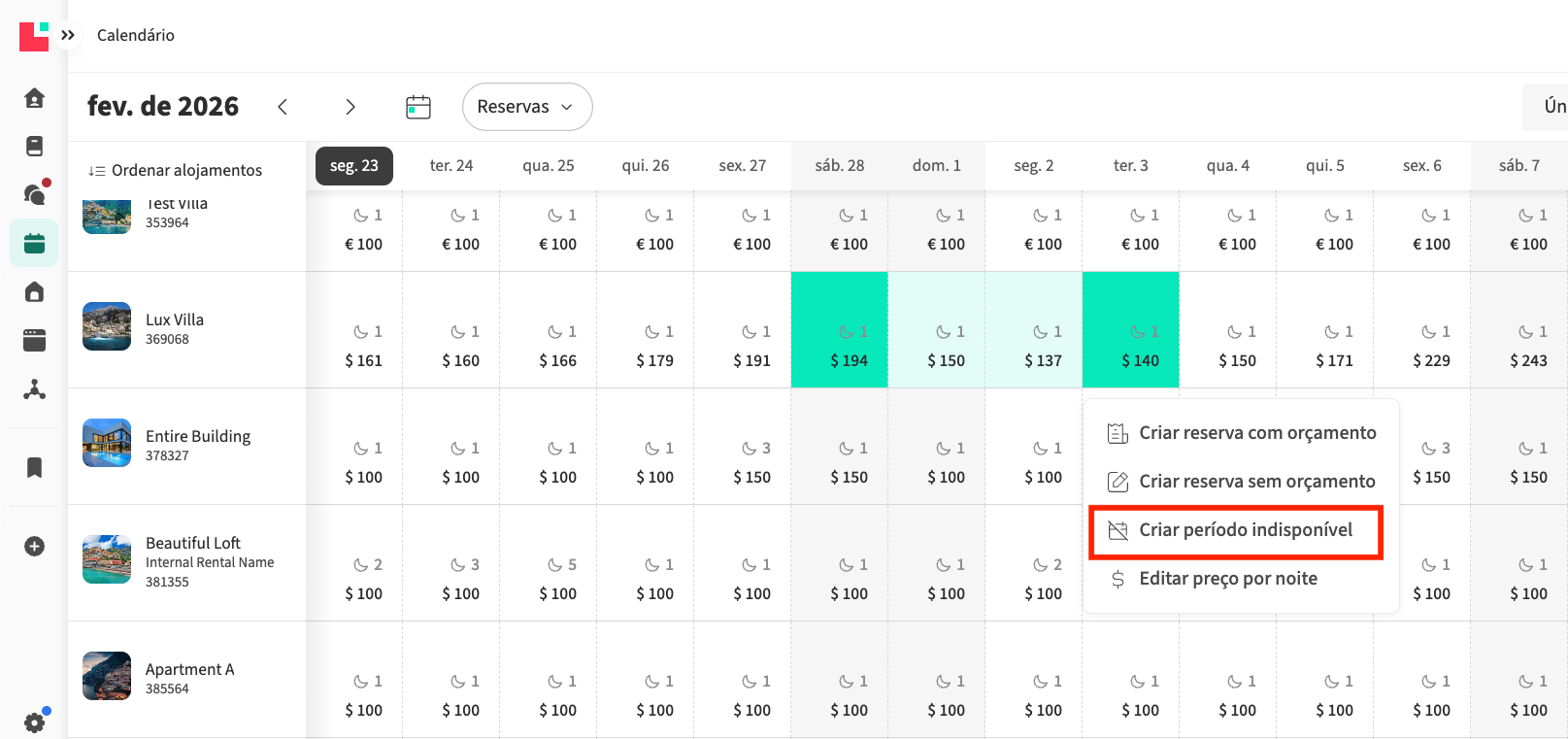Select the seg. 23 date header

(354, 166)
